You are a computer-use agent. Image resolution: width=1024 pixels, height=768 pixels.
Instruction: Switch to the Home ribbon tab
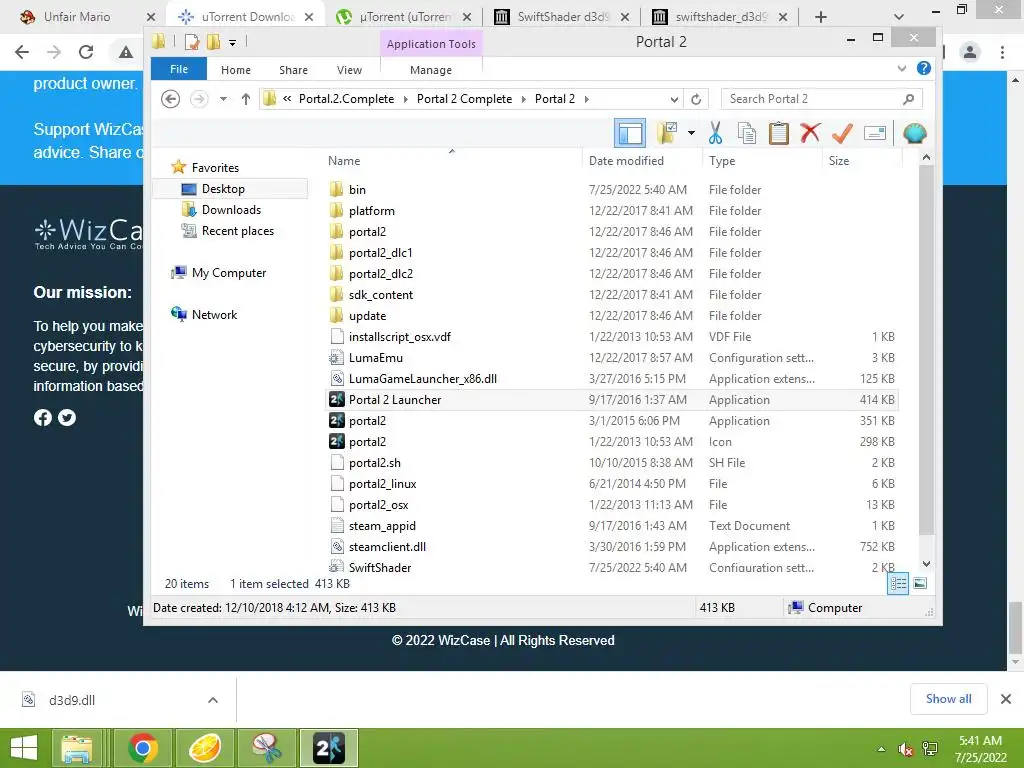point(236,70)
